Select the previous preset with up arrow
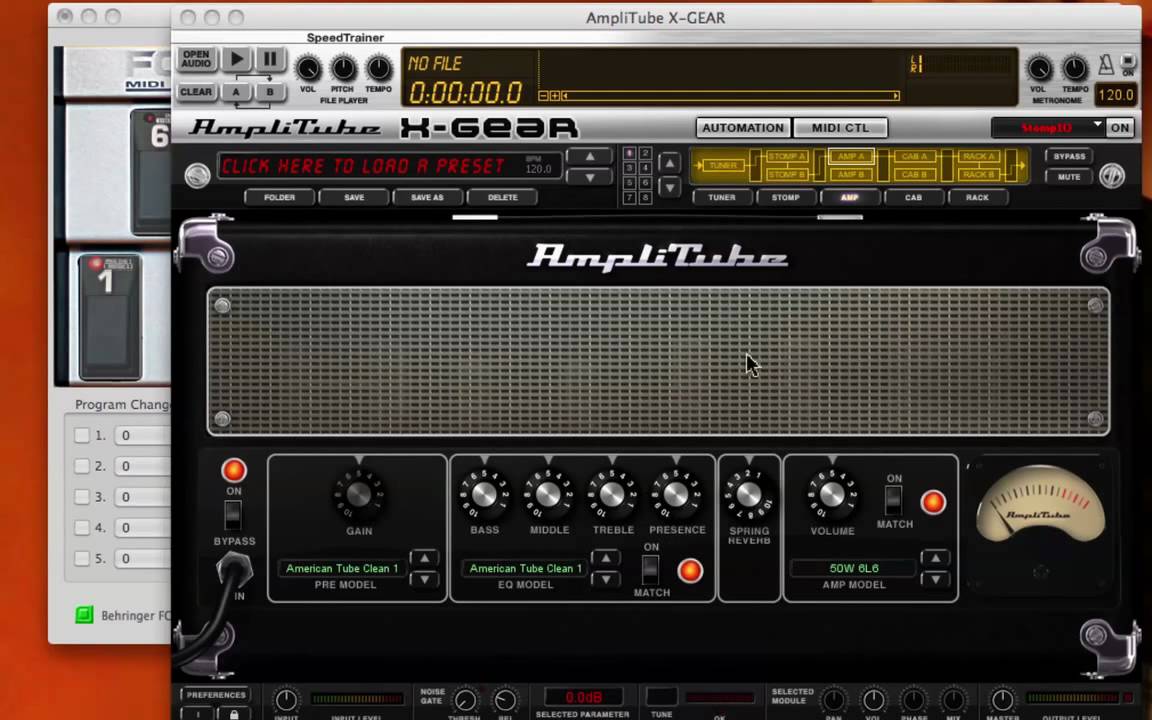The height and width of the screenshot is (720, 1152). 590,156
